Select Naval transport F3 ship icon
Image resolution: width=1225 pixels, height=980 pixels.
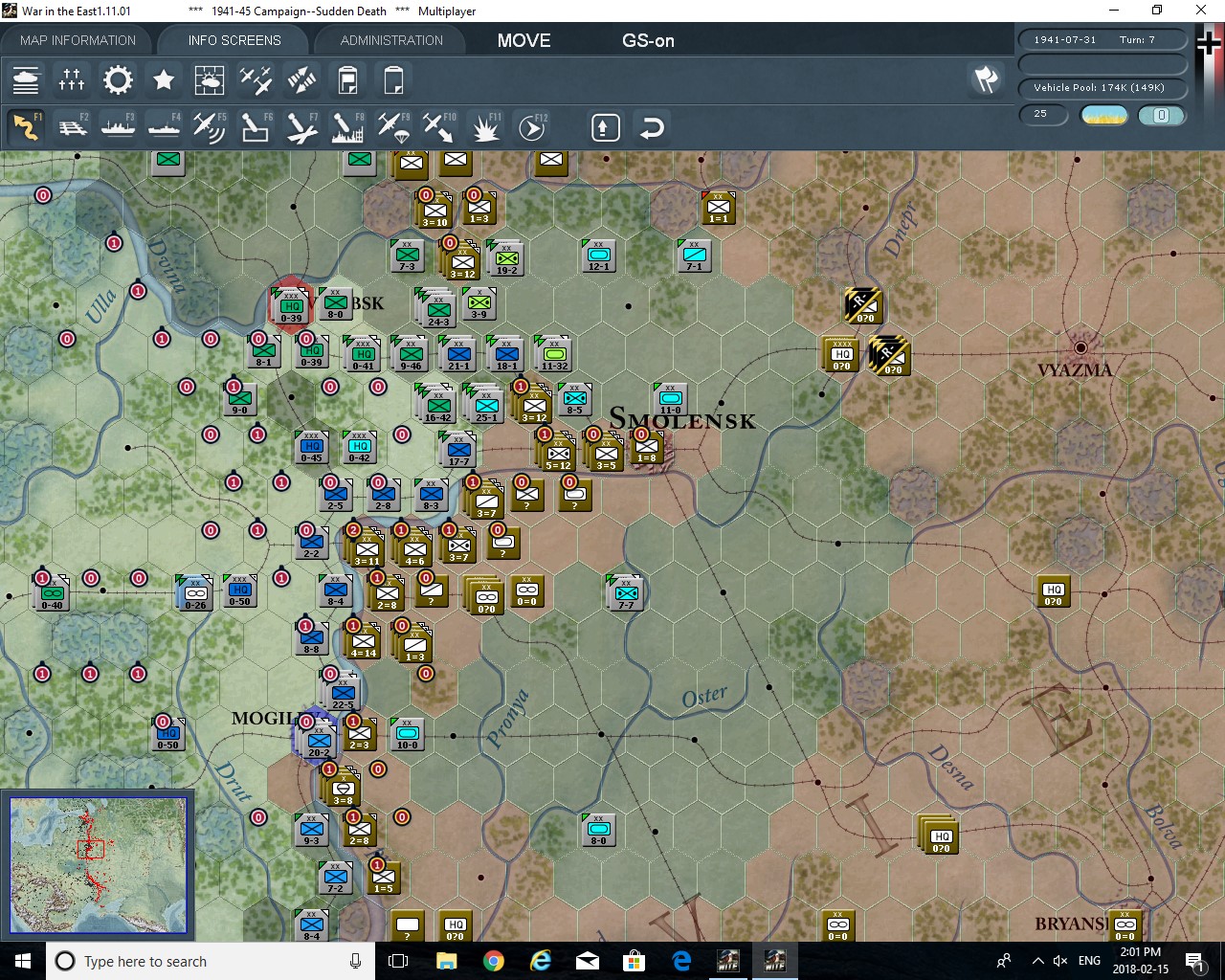coord(118,126)
